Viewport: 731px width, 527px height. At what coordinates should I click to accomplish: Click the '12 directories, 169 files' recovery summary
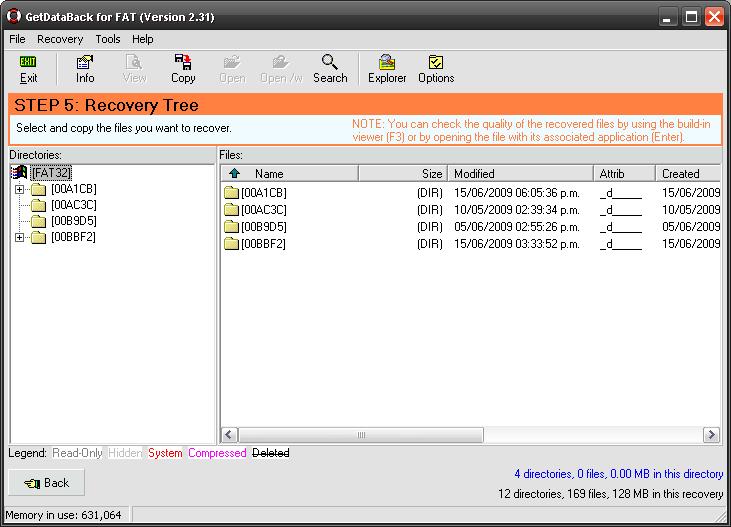611,493
